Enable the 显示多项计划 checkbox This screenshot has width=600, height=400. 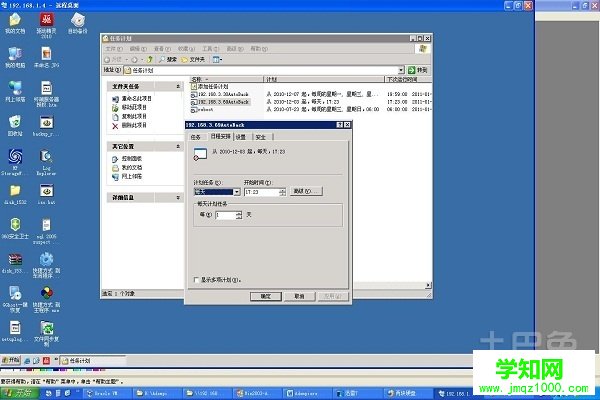pos(196,280)
